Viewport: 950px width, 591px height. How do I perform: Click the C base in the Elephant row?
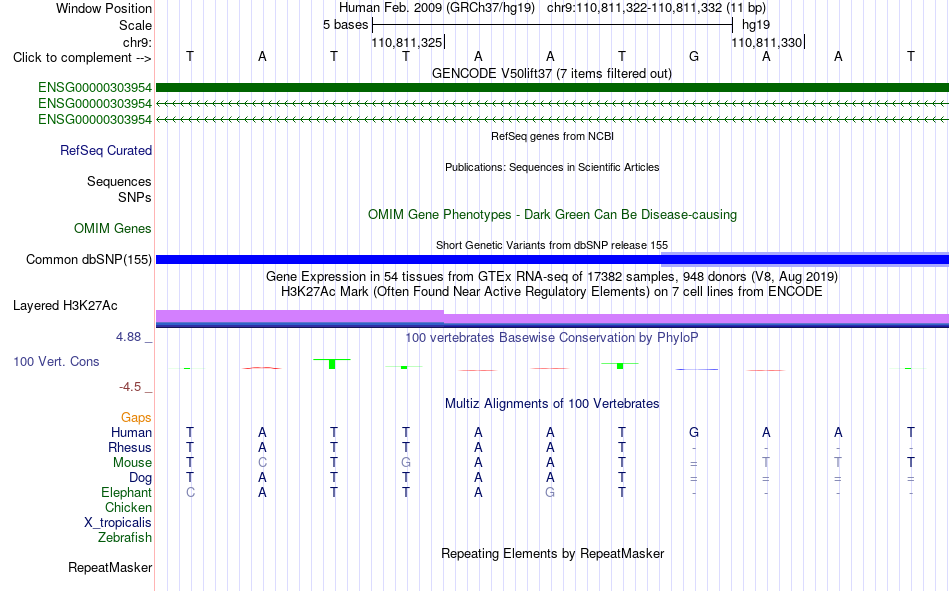click(190, 493)
